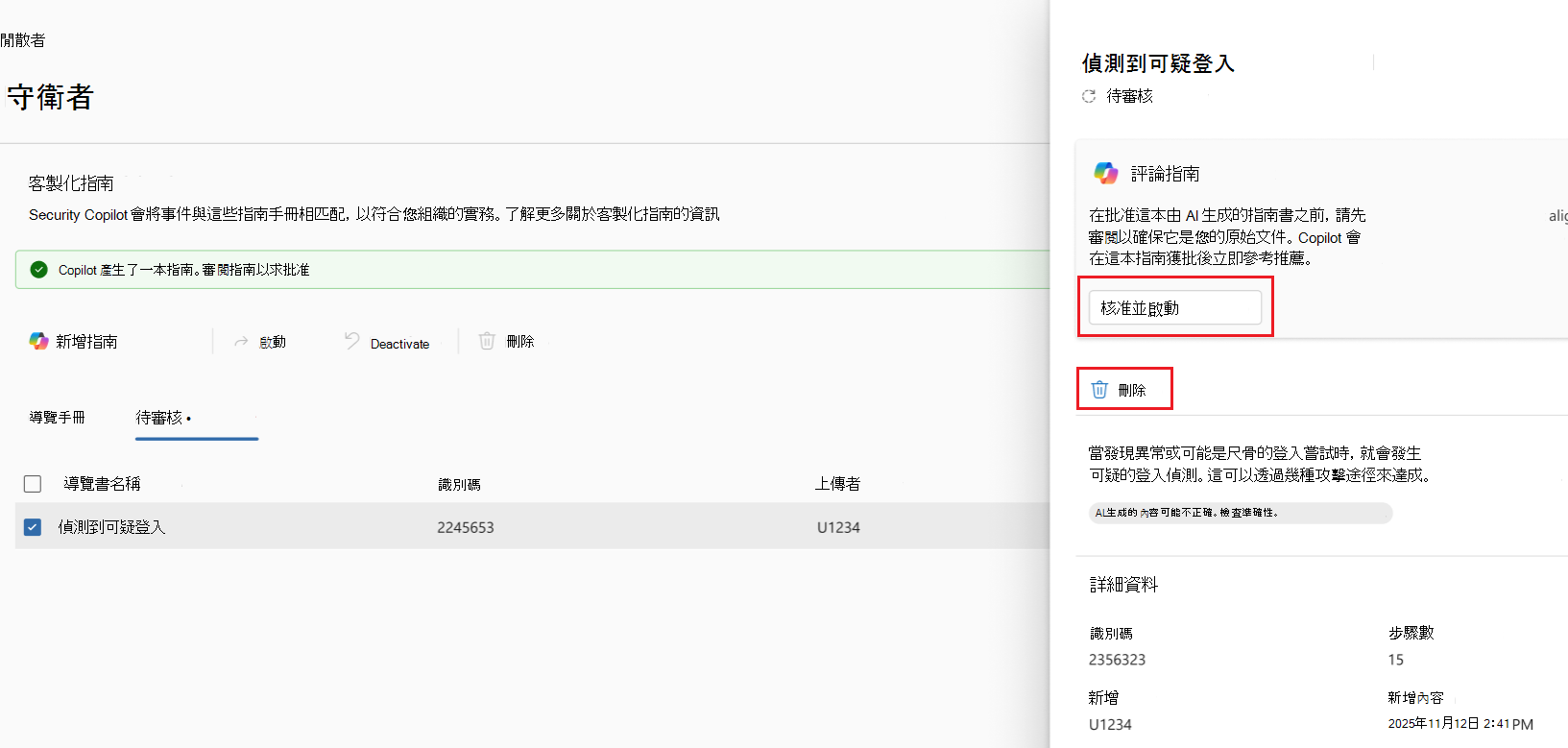Click the trash icon in the side panel
Image resolution: width=1568 pixels, height=748 pixels.
[x=1099, y=390]
